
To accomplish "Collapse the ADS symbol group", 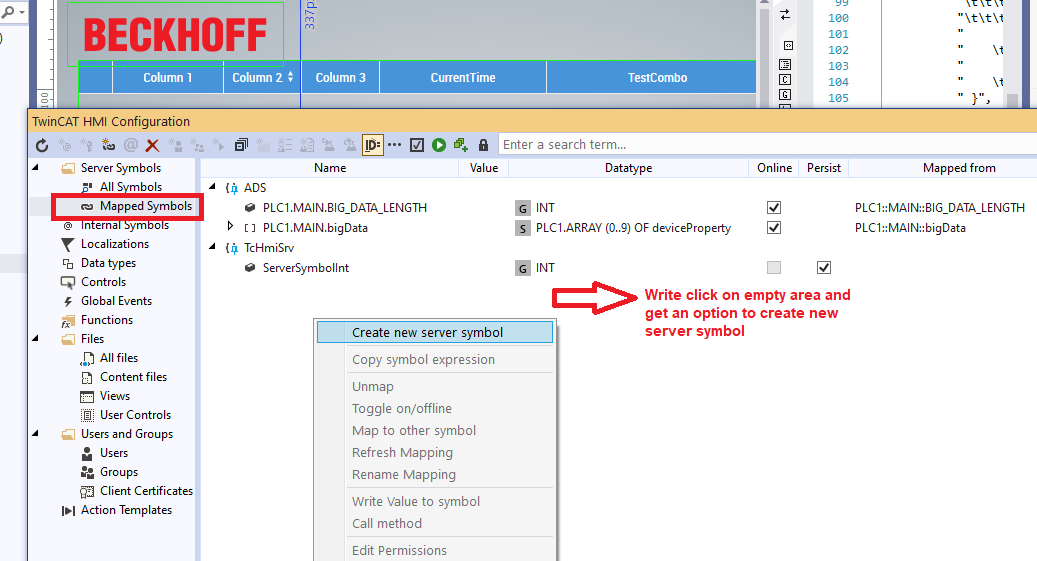I will coord(211,188).
